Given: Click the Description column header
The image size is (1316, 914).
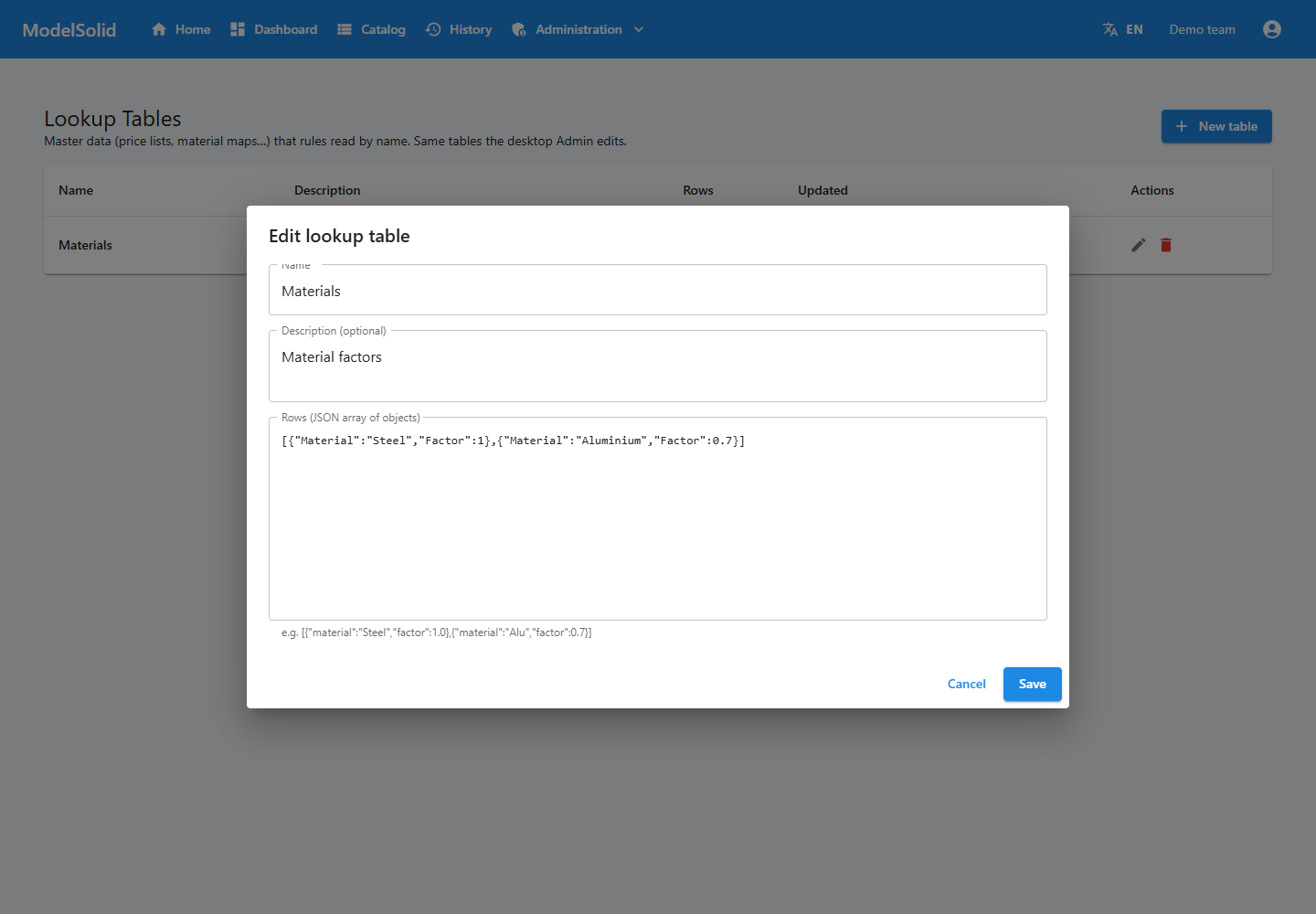Looking at the screenshot, I should click(327, 190).
